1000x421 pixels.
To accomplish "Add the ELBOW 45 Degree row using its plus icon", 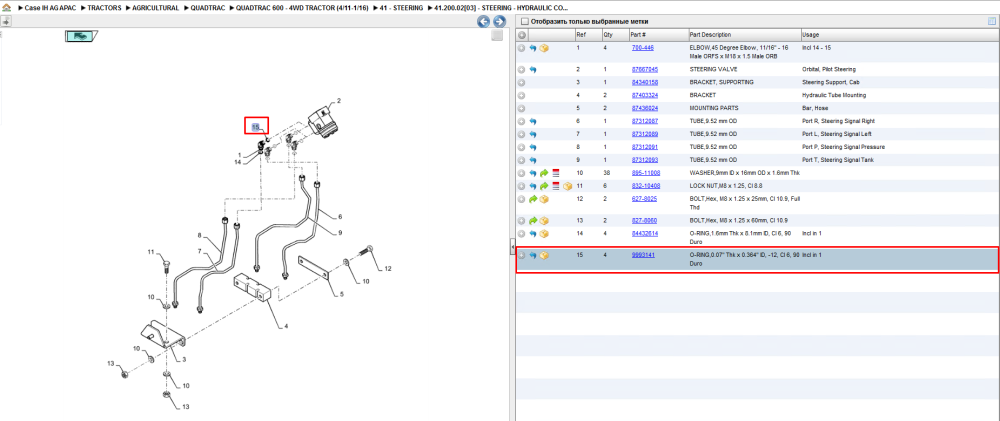I will click(521, 48).
